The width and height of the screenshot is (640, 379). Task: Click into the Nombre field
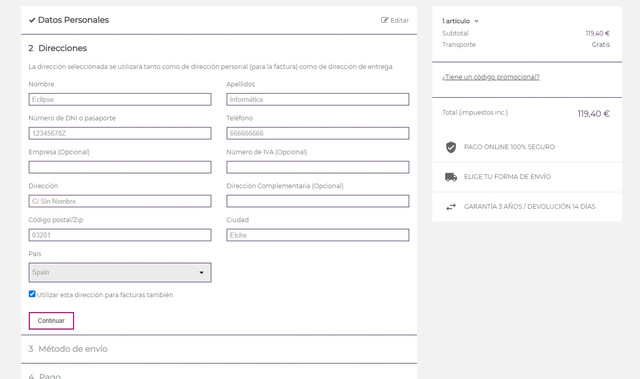[x=120, y=99]
